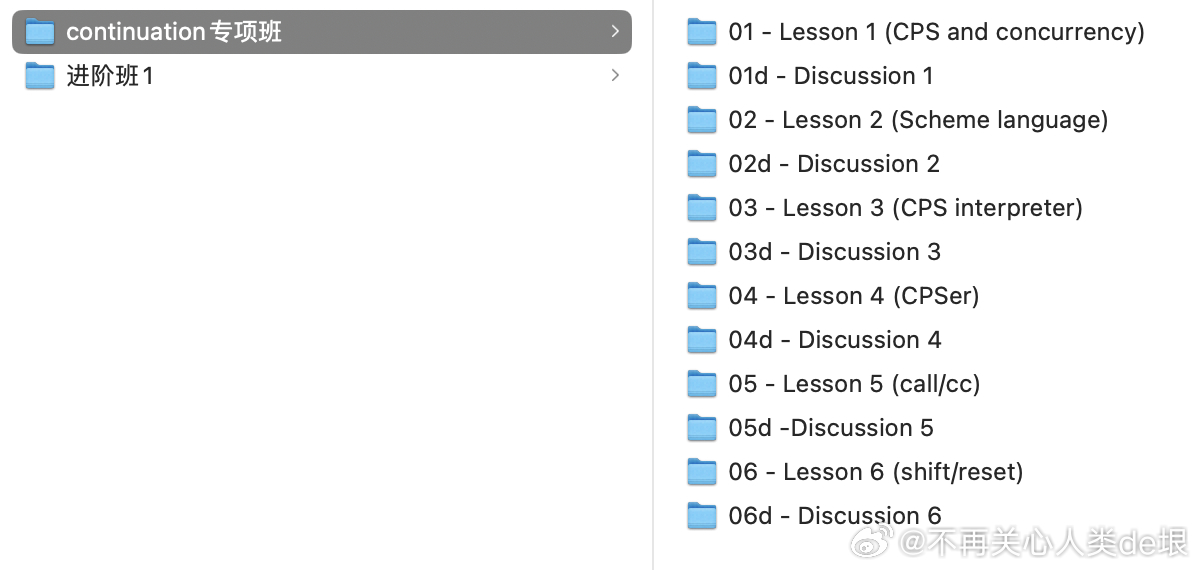Click folder icon for Lesson 3 CPS interpreter
Viewport: 1200px width, 570px height.
(702, 208)
